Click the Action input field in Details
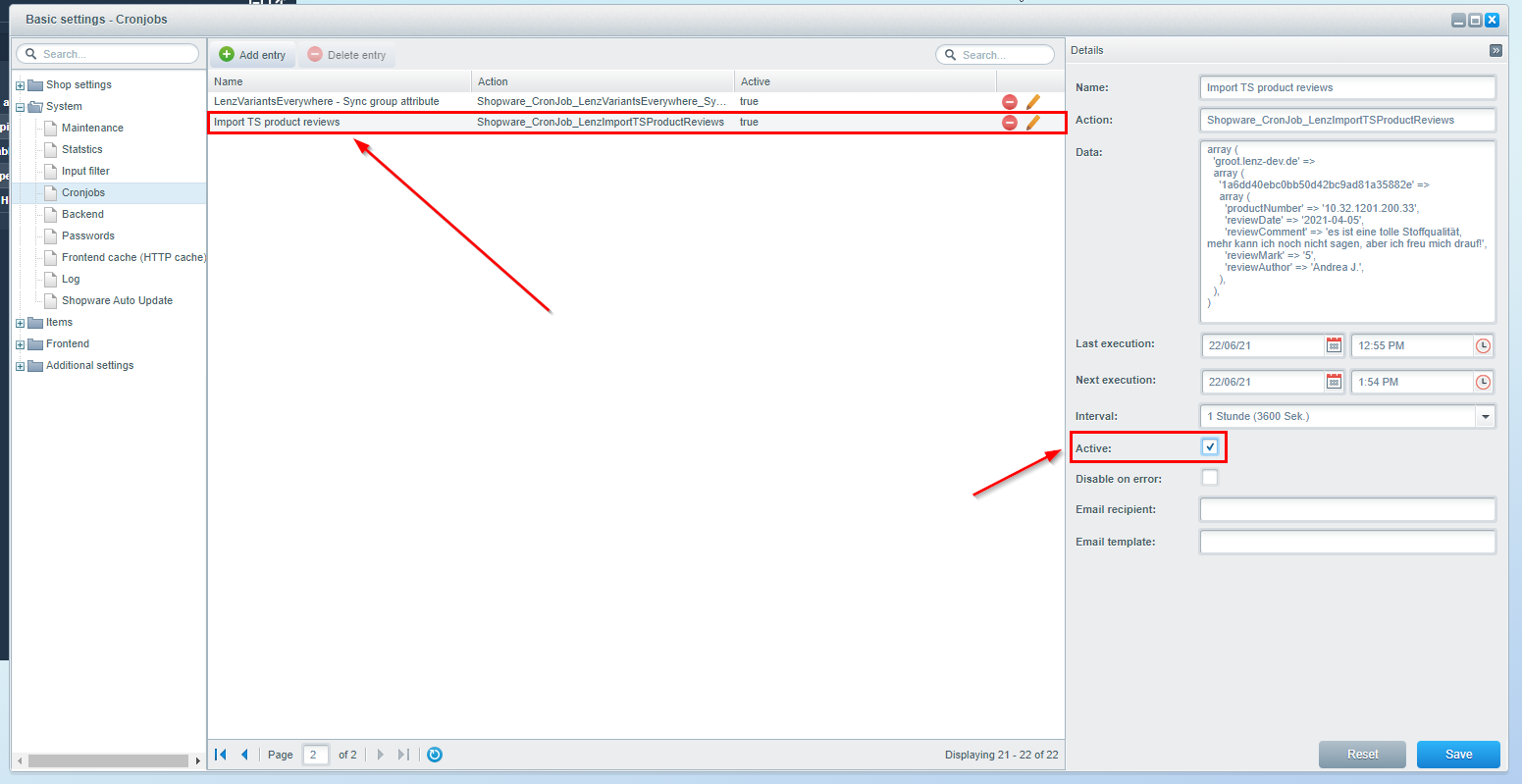The image size is (1522, 784). pyautogui.click(x=1347, y=120)
